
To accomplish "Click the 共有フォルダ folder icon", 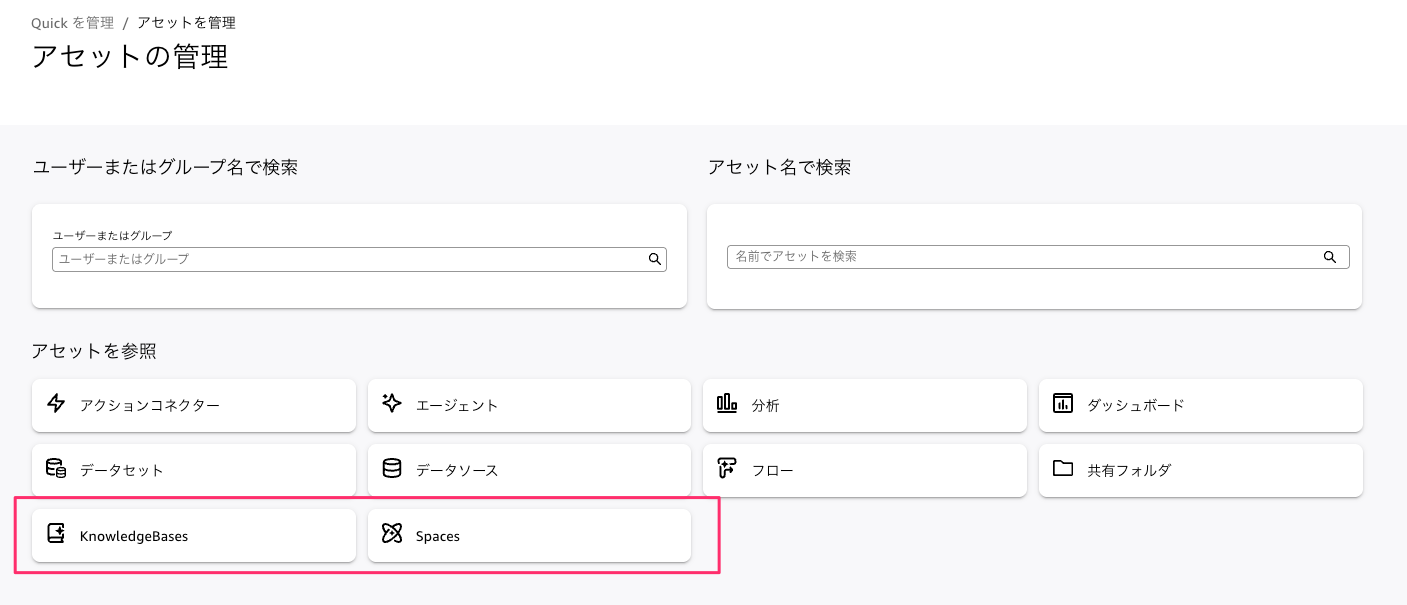I will point(1063,468).
